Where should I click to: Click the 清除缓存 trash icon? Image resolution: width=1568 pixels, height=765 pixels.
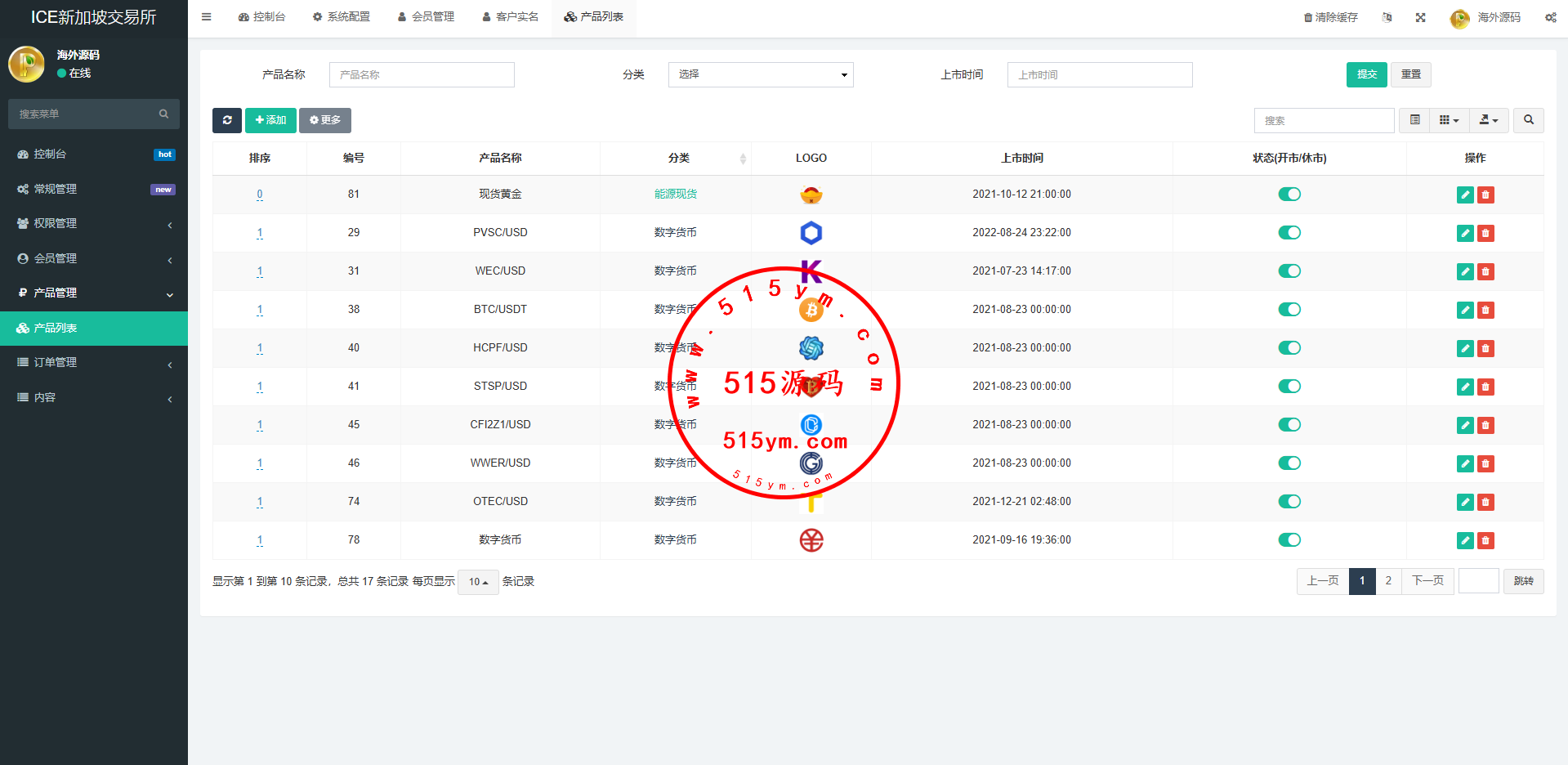tap(1307, 17)
